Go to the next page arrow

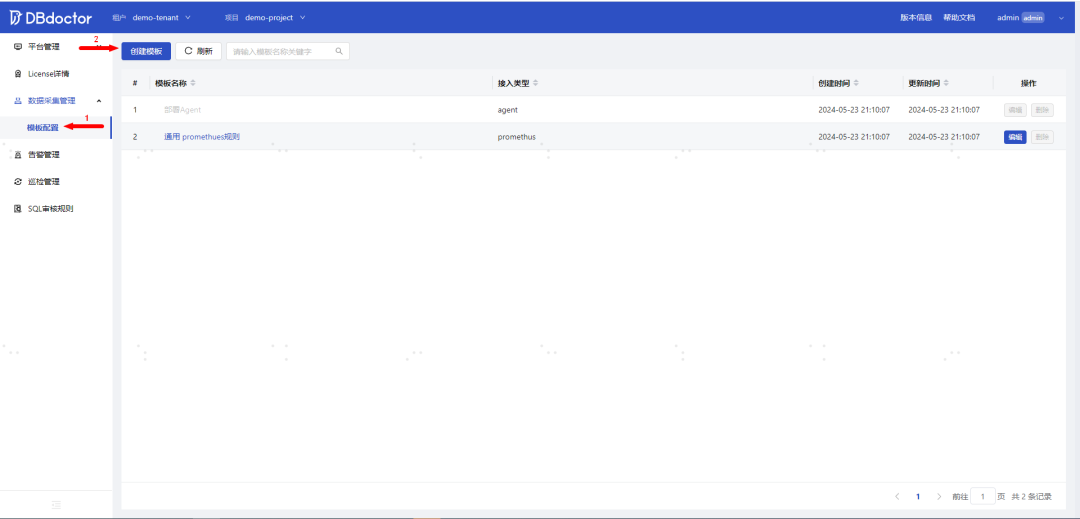pos(939,496)
